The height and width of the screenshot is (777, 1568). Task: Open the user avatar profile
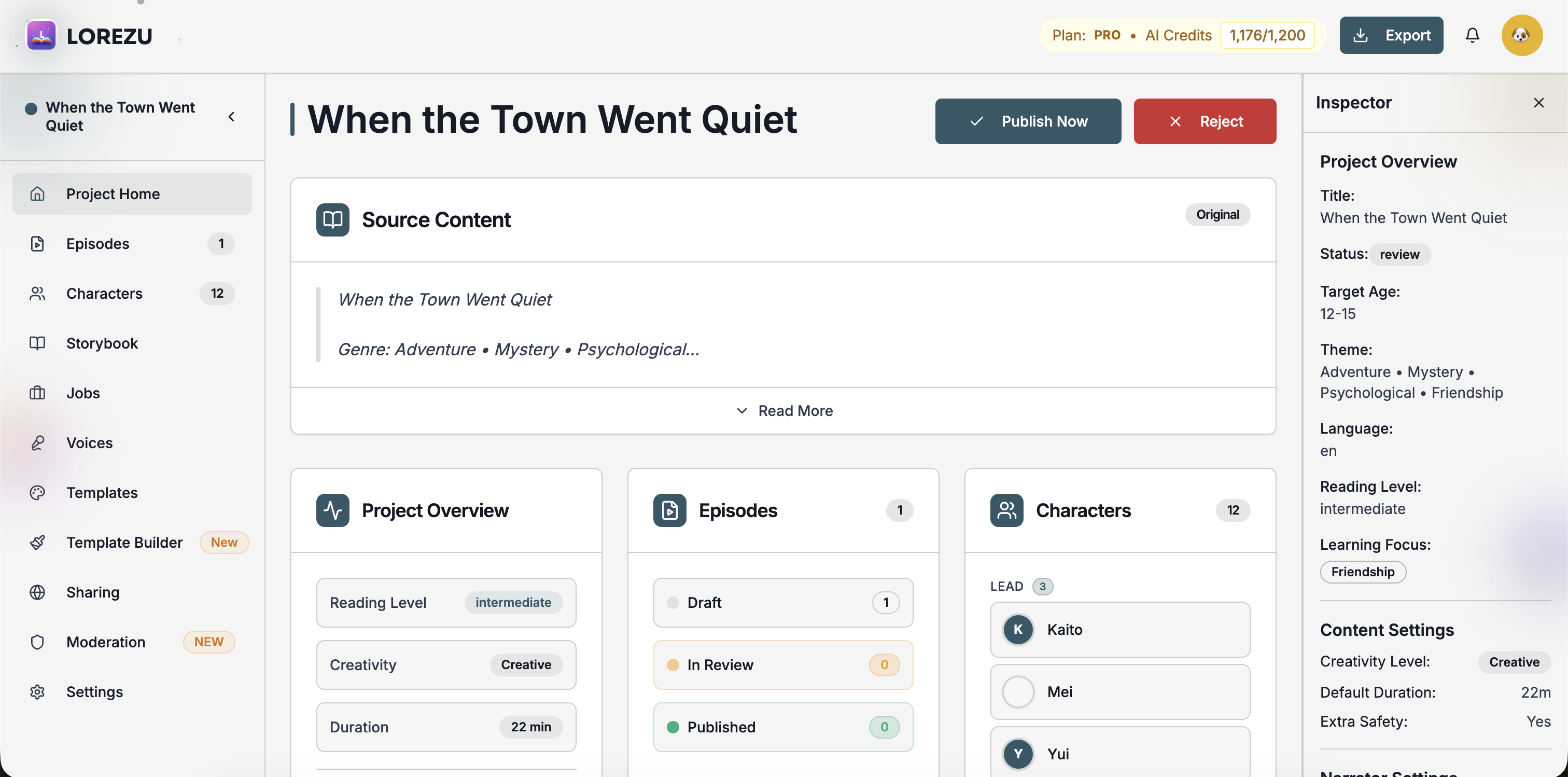[x=1522, y=35]
